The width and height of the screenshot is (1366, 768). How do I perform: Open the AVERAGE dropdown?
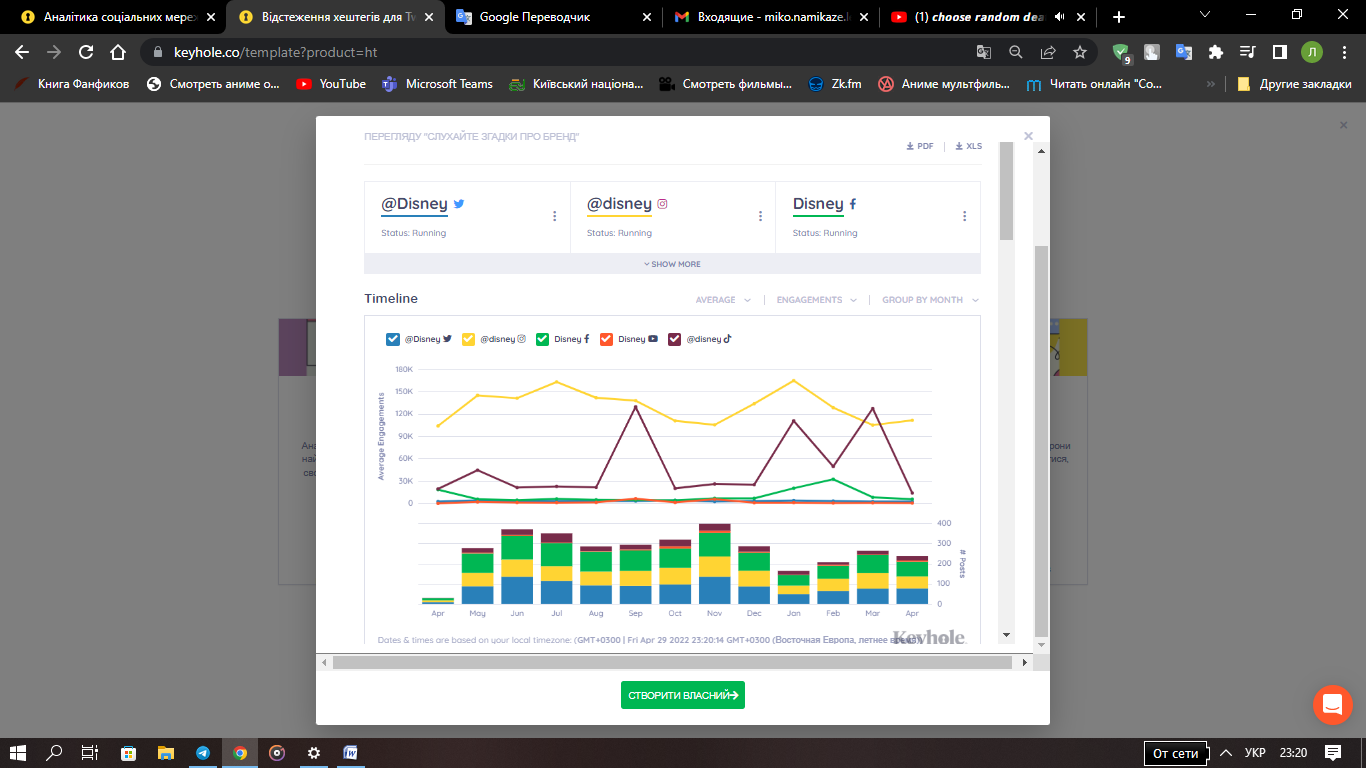pos(723,300)
